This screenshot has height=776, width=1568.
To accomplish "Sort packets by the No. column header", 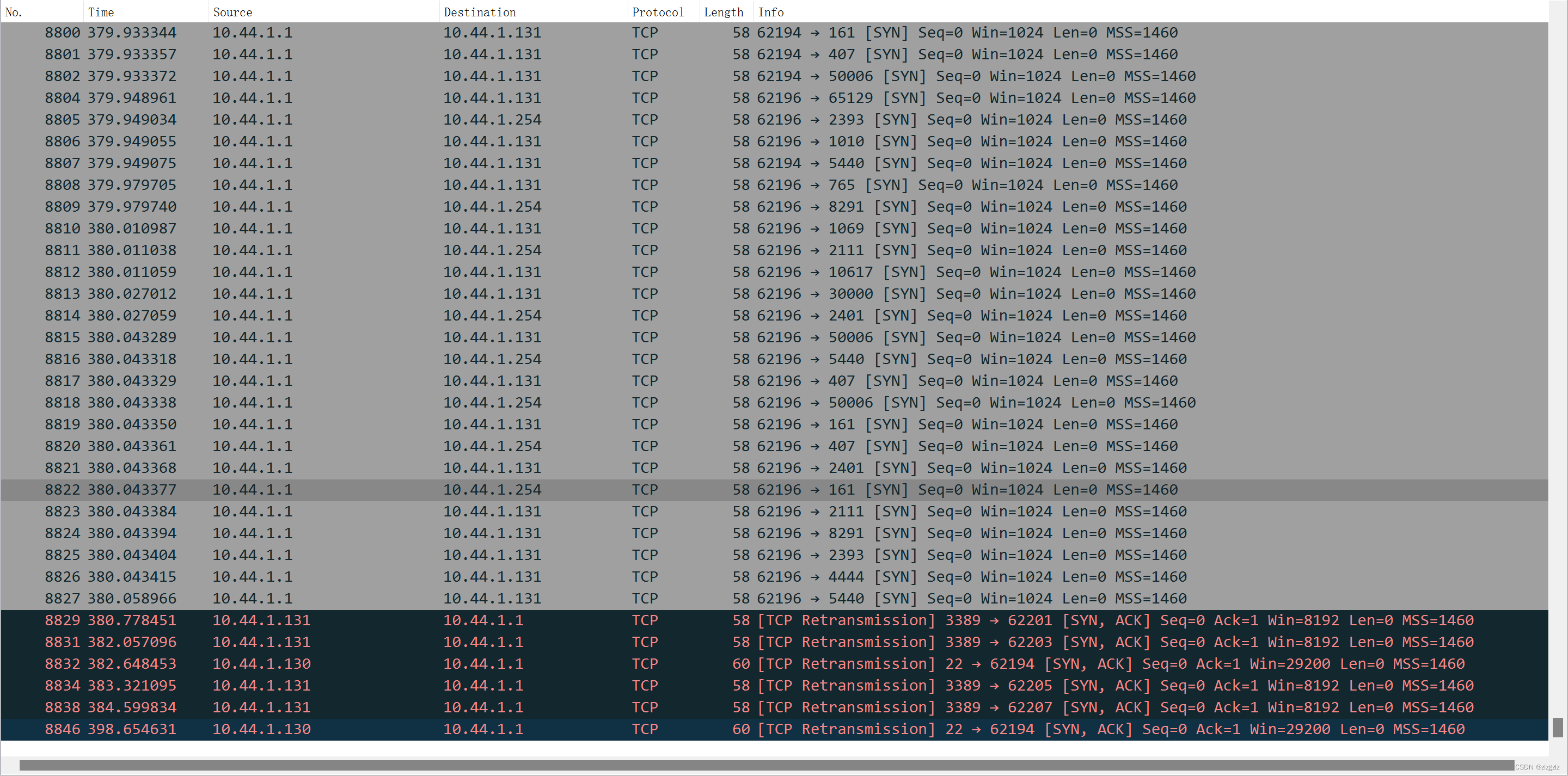I will [x=14, y=12].
